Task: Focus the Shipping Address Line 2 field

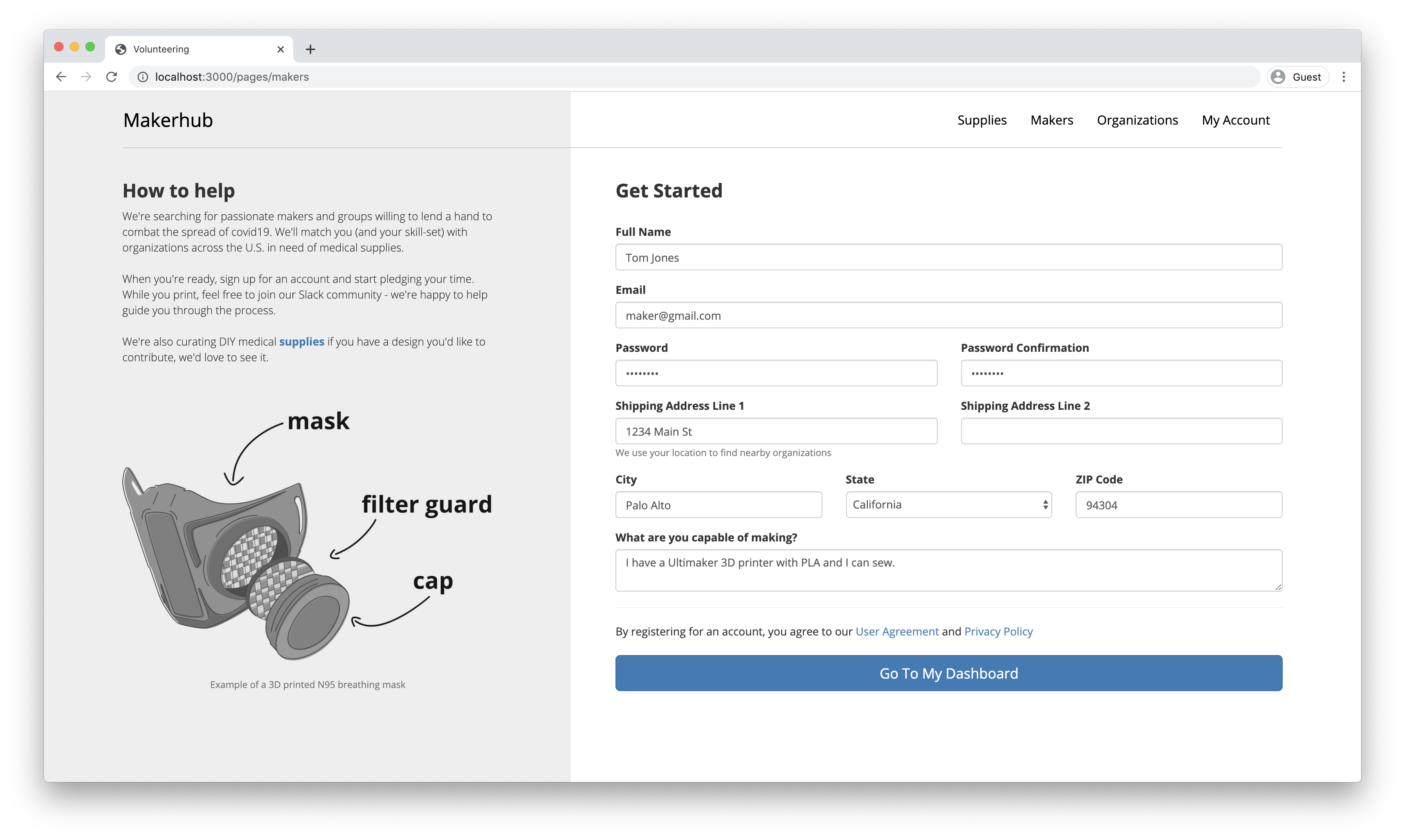Action: coord(1121,431)
